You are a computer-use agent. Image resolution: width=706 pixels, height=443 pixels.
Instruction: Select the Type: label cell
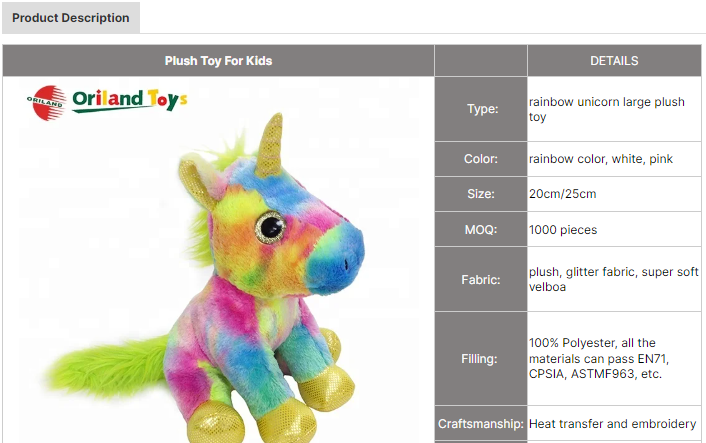click(481, 109)
